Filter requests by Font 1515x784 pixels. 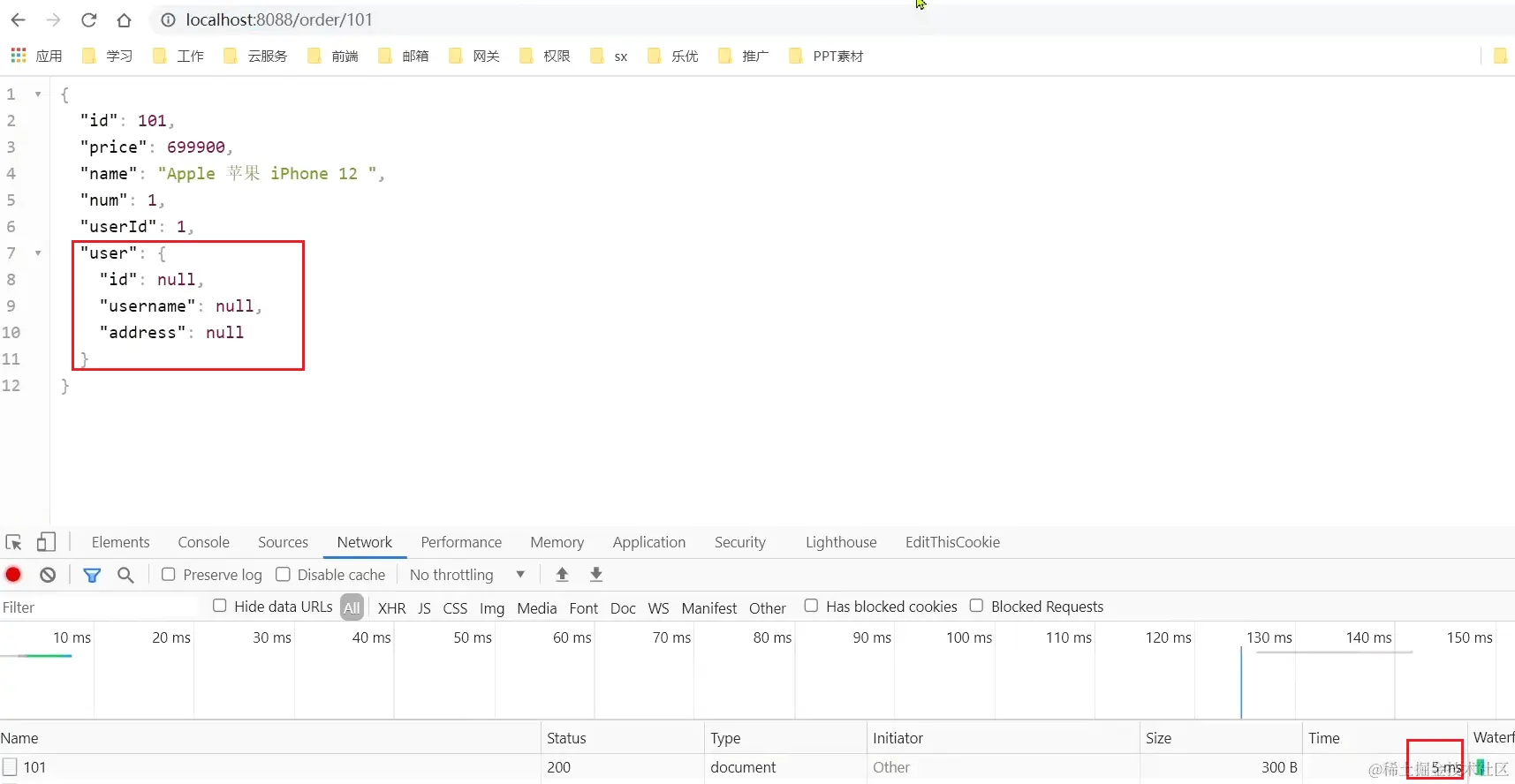coord(583,608)
